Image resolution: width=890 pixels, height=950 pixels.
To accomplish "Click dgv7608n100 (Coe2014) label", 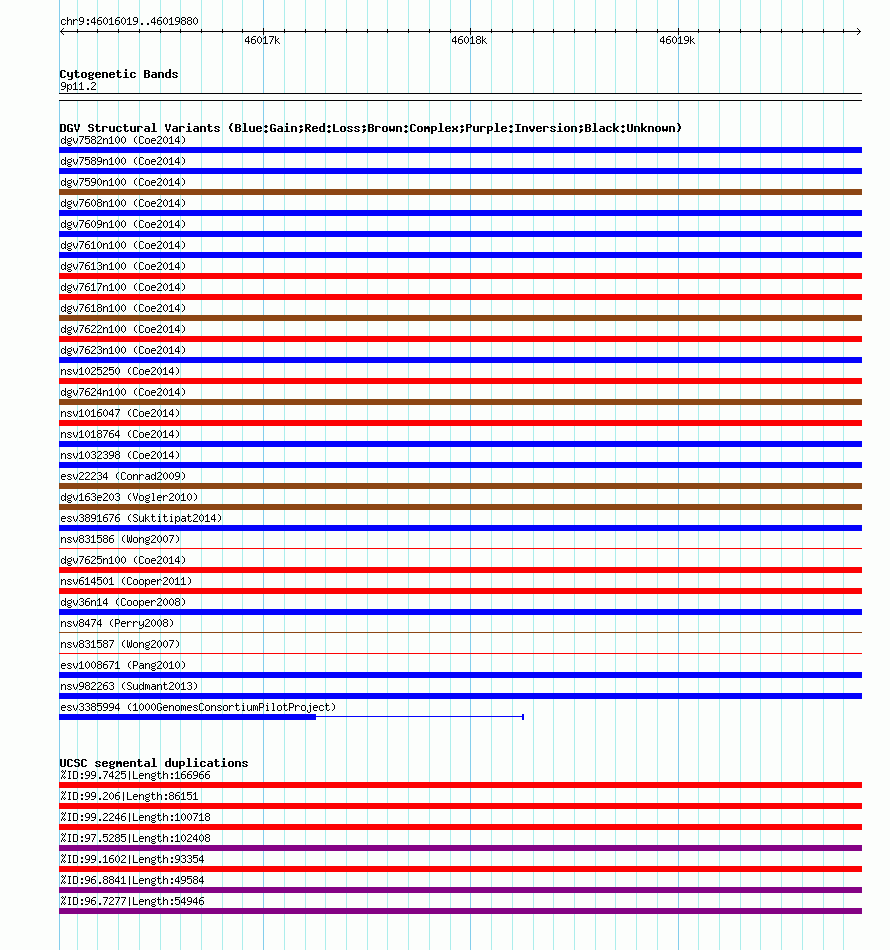I will tap(123, 204).
